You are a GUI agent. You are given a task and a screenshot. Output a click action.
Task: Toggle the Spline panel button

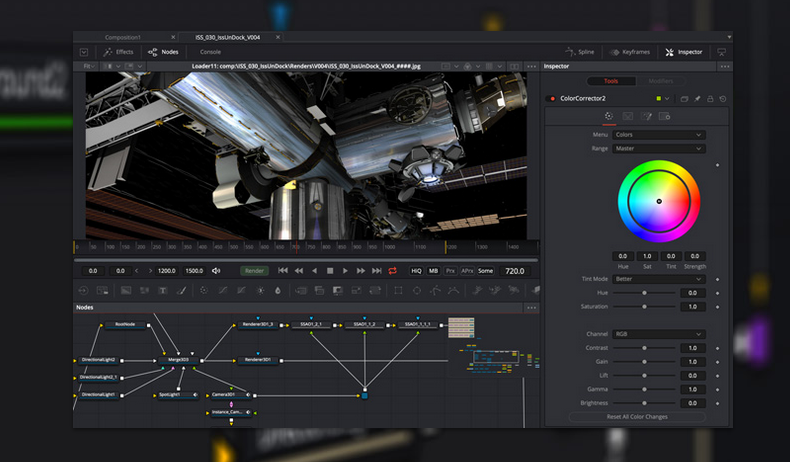click(580, 52)
